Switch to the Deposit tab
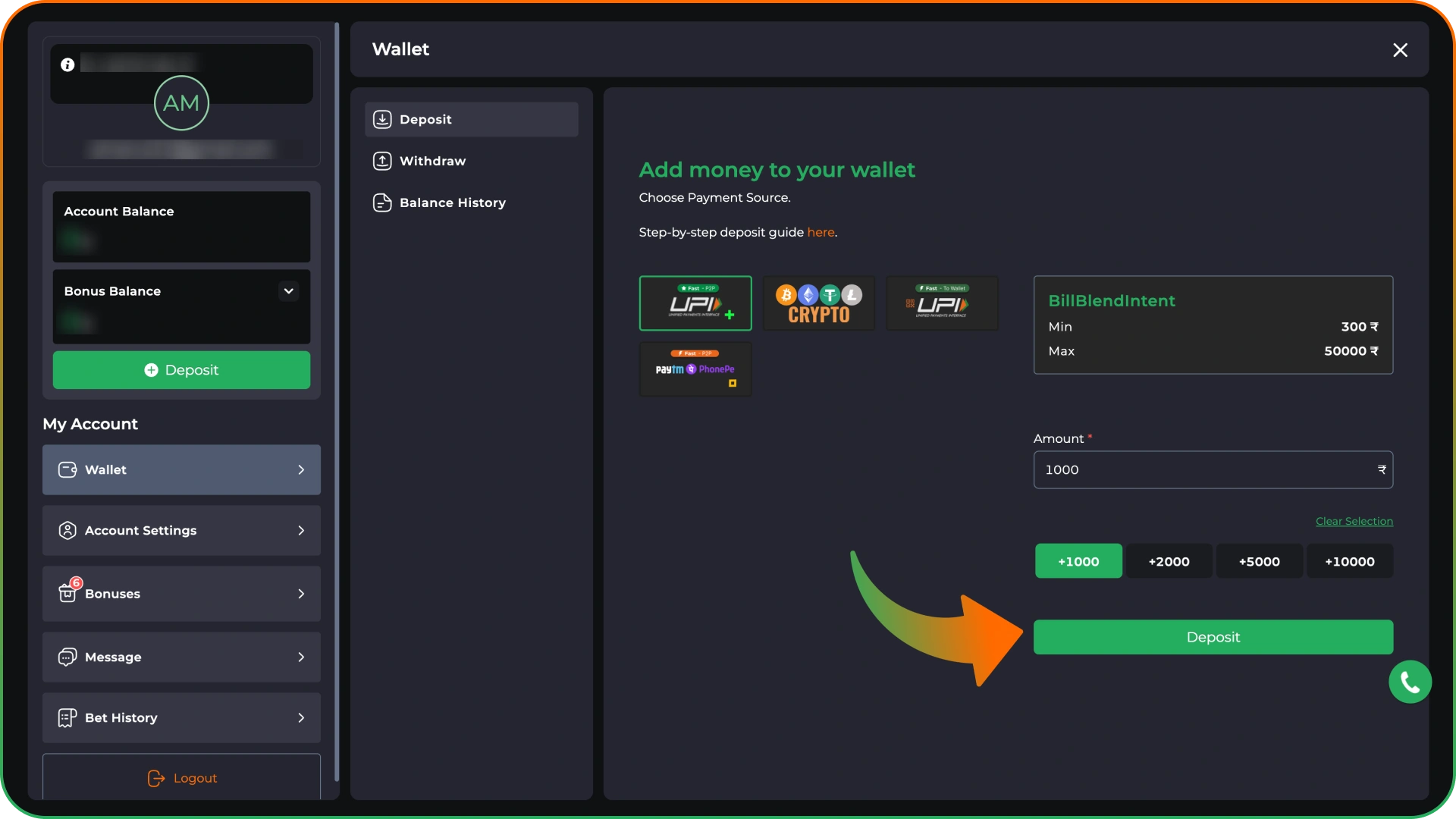Image resolution: width=1456 pixels, height=819 pixels. tap(472, 120)
